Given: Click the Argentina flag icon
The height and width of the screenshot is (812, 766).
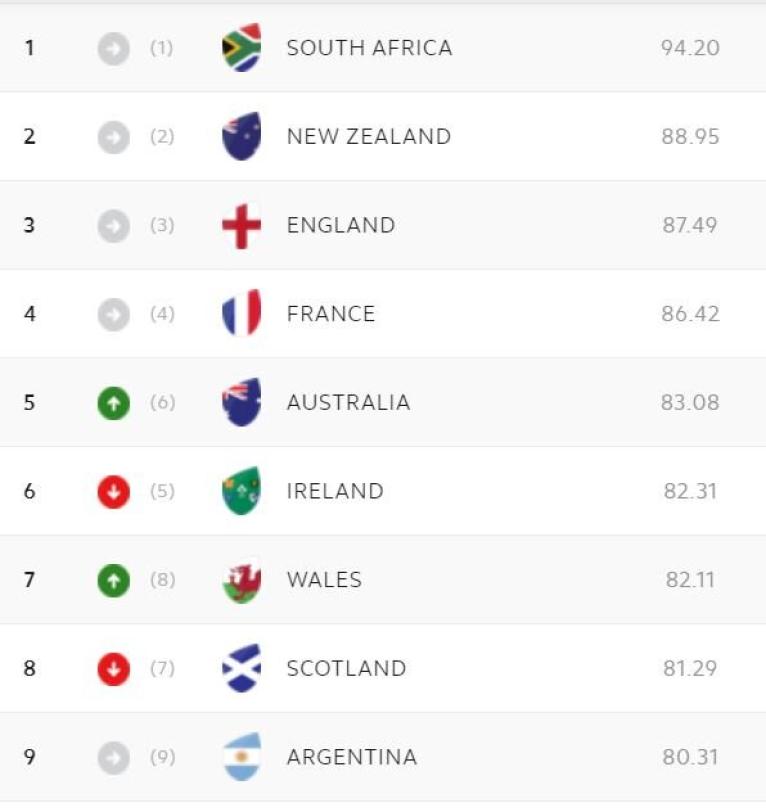Looking at the screenshot, I should pos(241,757).
